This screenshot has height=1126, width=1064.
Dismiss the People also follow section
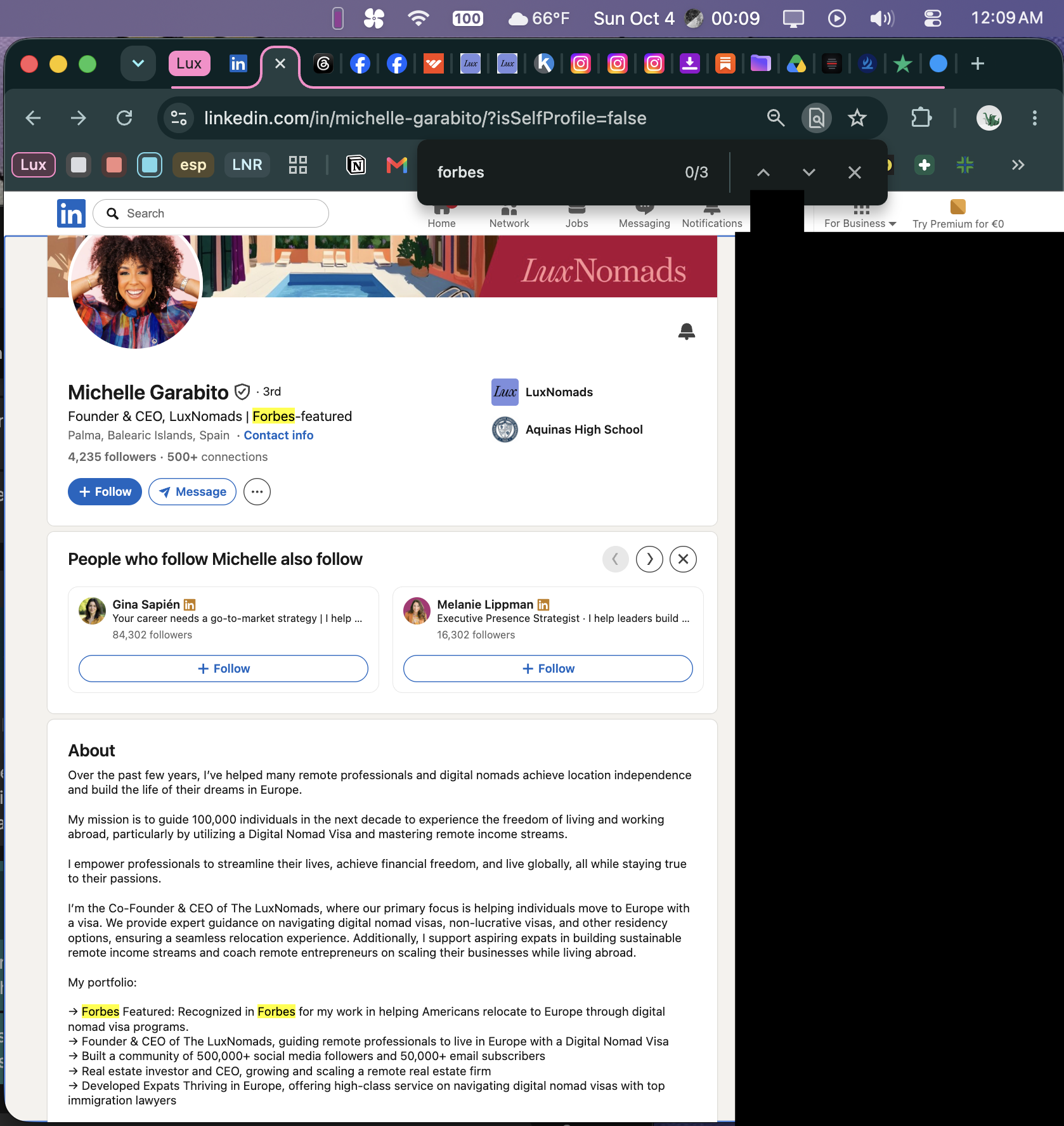[683, 559]
